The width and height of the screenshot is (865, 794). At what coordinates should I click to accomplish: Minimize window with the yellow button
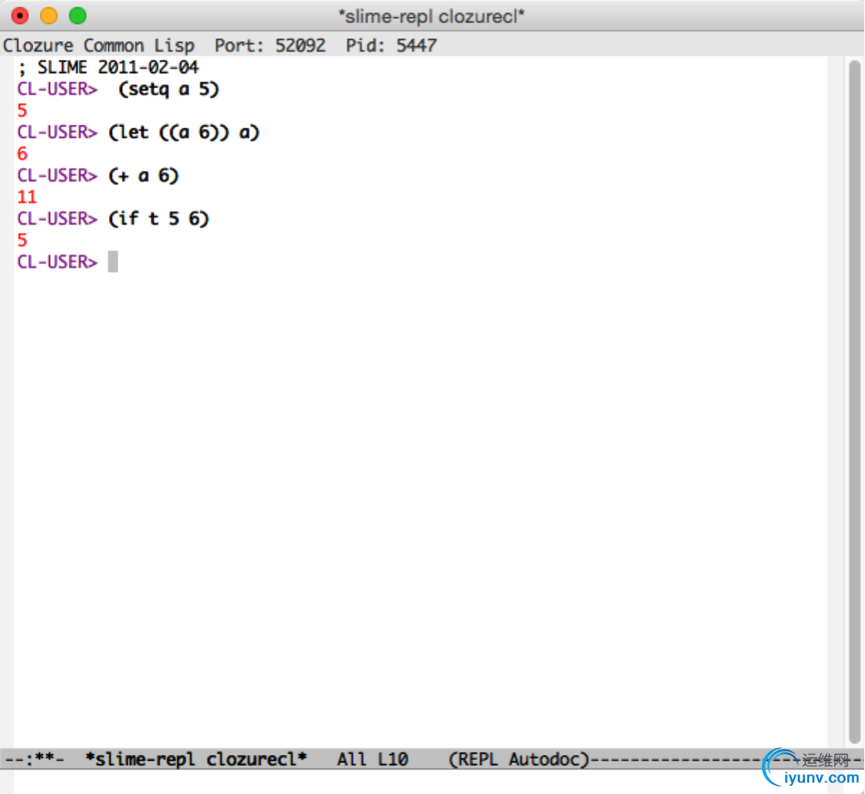(49, 15)
